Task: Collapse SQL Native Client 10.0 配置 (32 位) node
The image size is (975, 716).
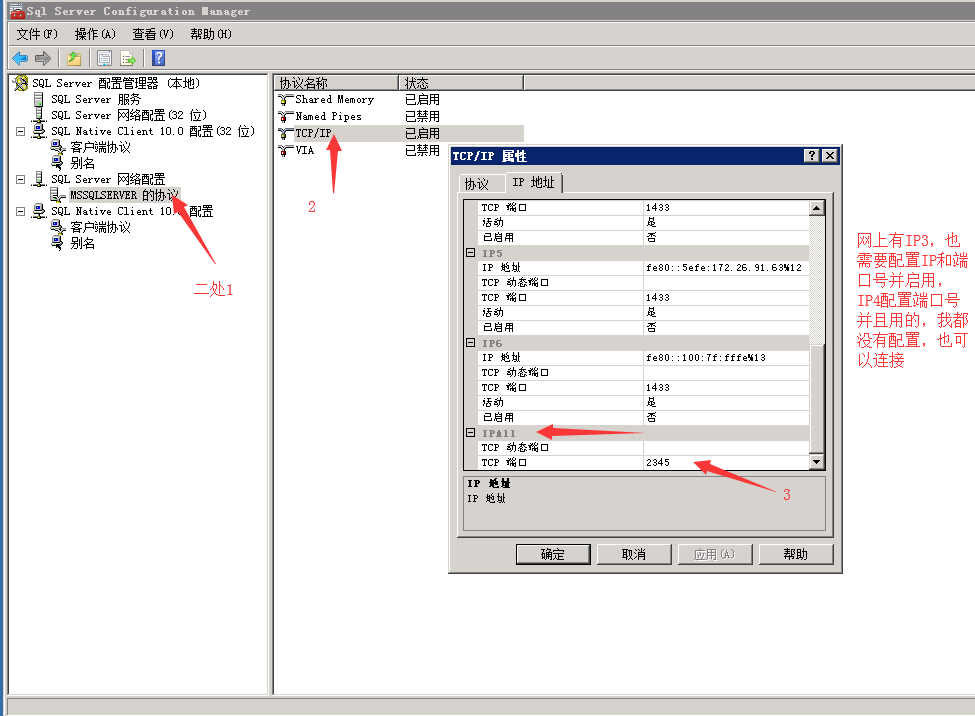Action: [21, 131]
